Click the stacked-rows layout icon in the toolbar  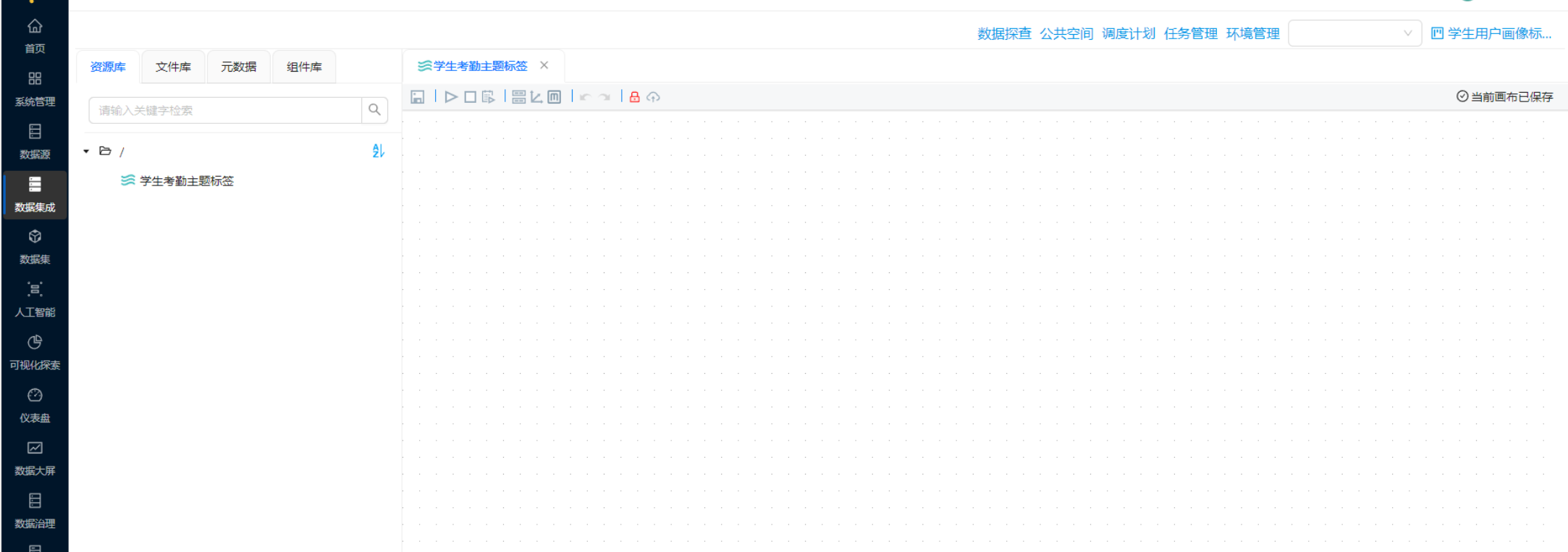(x=519, y=97)
